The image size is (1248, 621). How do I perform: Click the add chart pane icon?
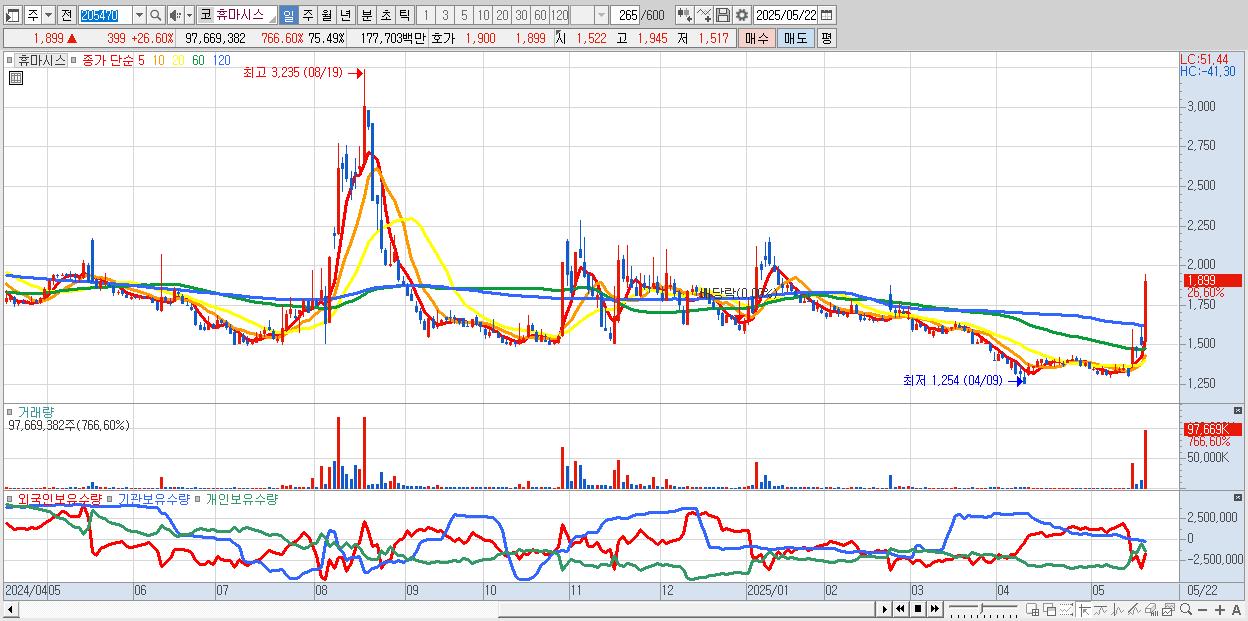(1033, 609)
